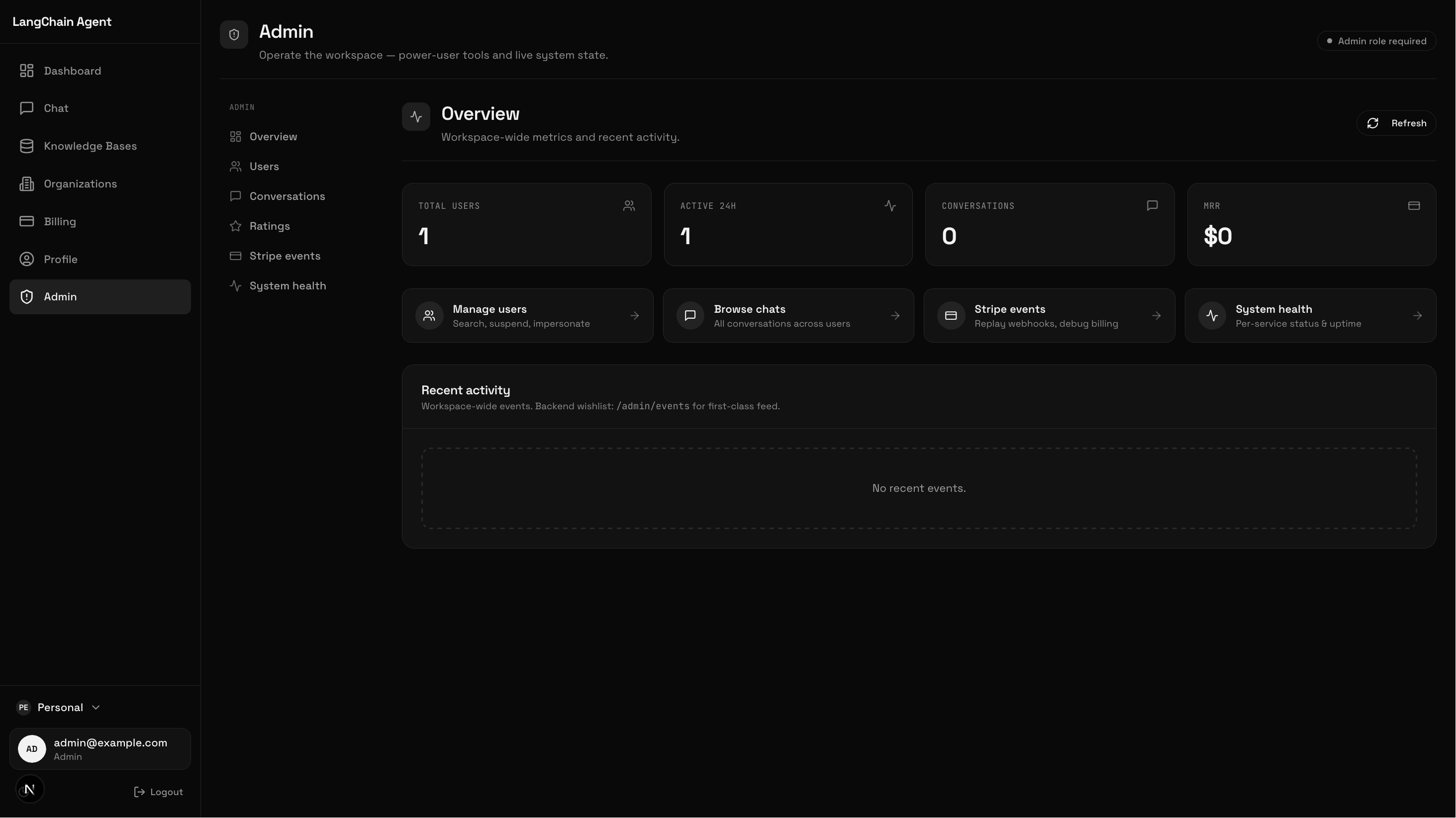Click the Recent activity heading
The width and height of the screenshot is (1456, 818).
[x=466, y=390]
